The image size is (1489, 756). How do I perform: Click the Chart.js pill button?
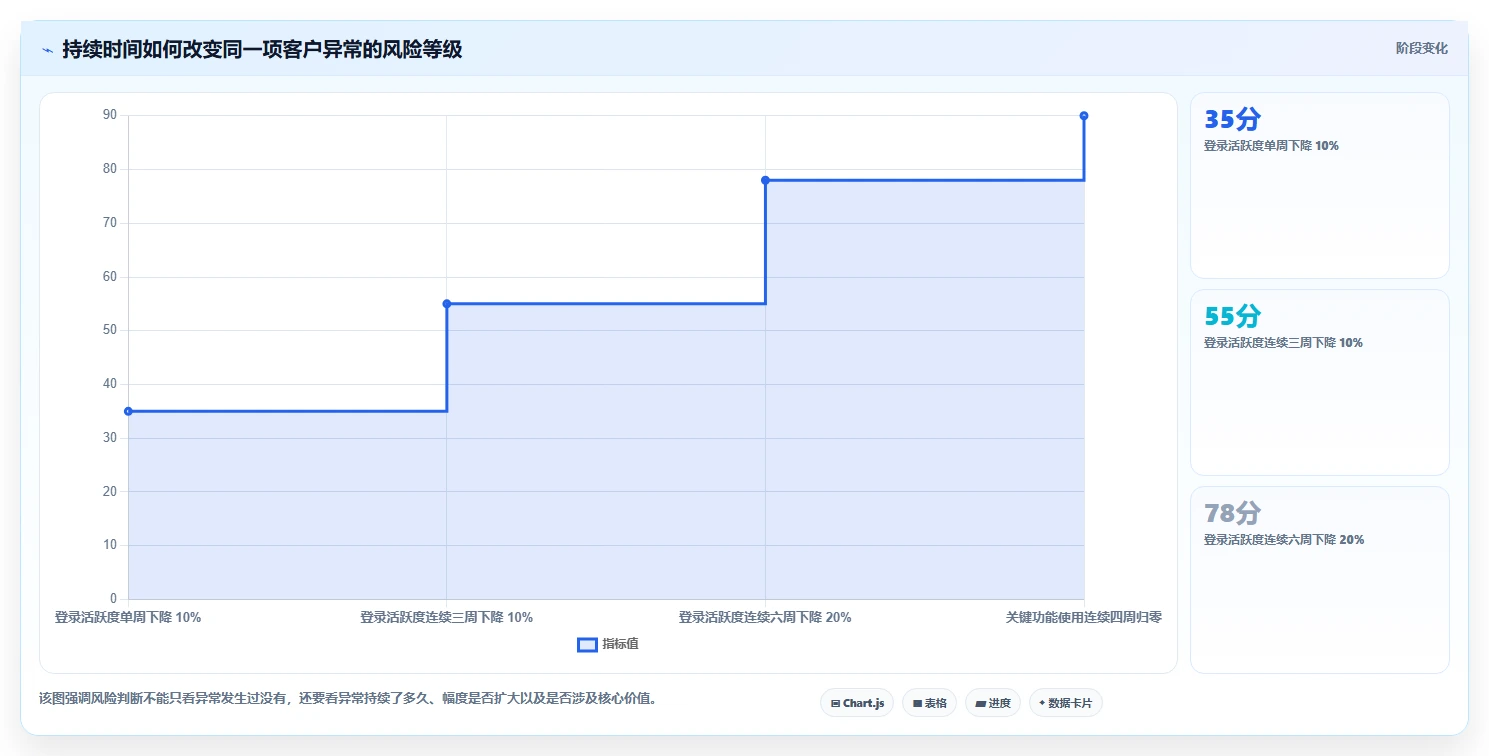[x=858, y=703]
